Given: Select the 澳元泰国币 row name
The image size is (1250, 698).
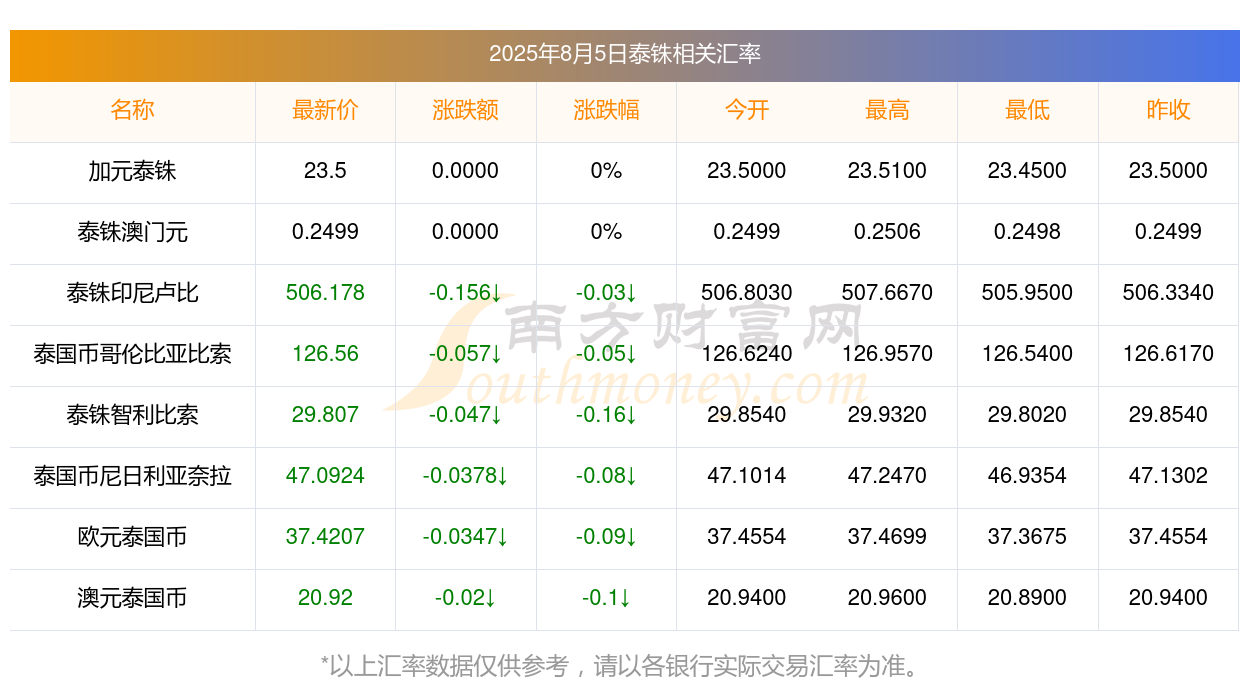Looking at the screenshot, I should tap(132, 598).
